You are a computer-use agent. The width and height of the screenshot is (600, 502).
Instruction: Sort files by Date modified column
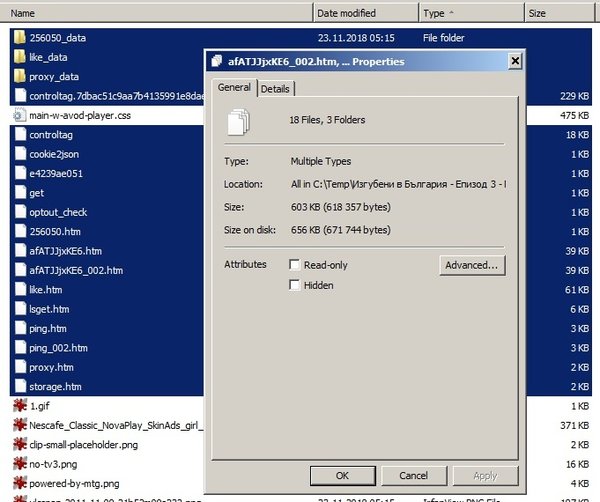pos(366,13)
